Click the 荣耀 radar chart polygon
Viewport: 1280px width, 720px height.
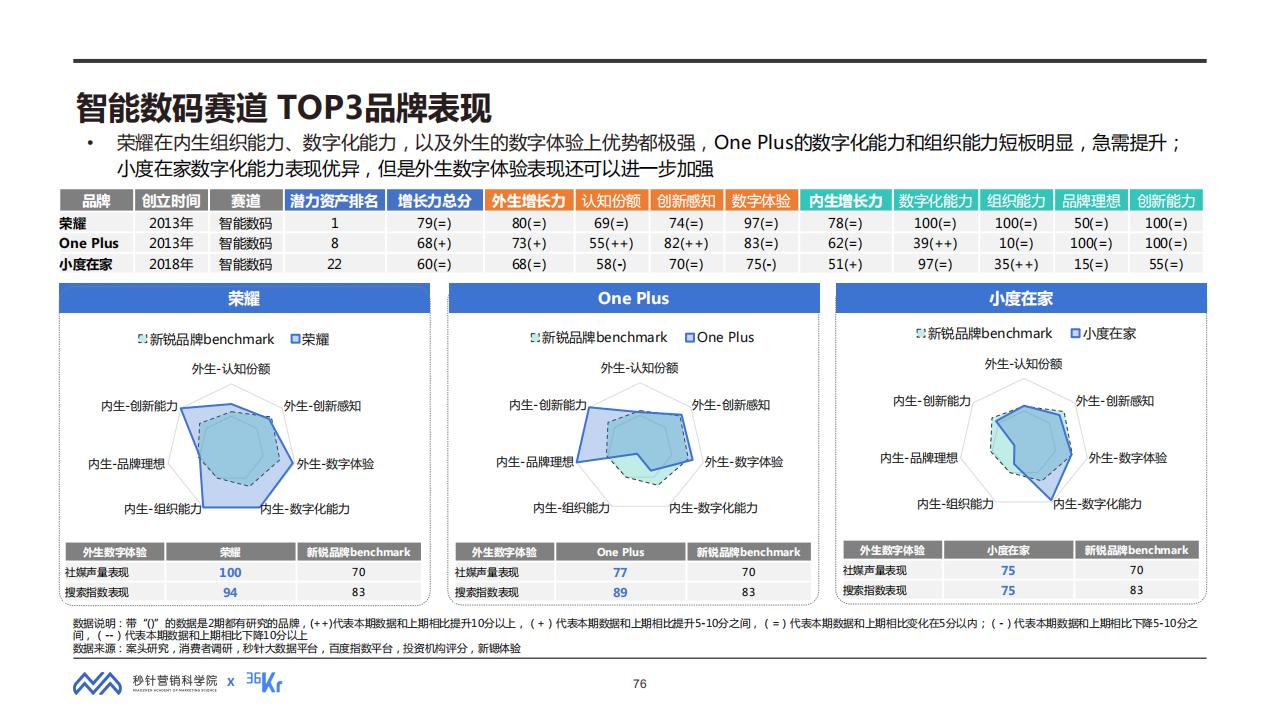240,455
